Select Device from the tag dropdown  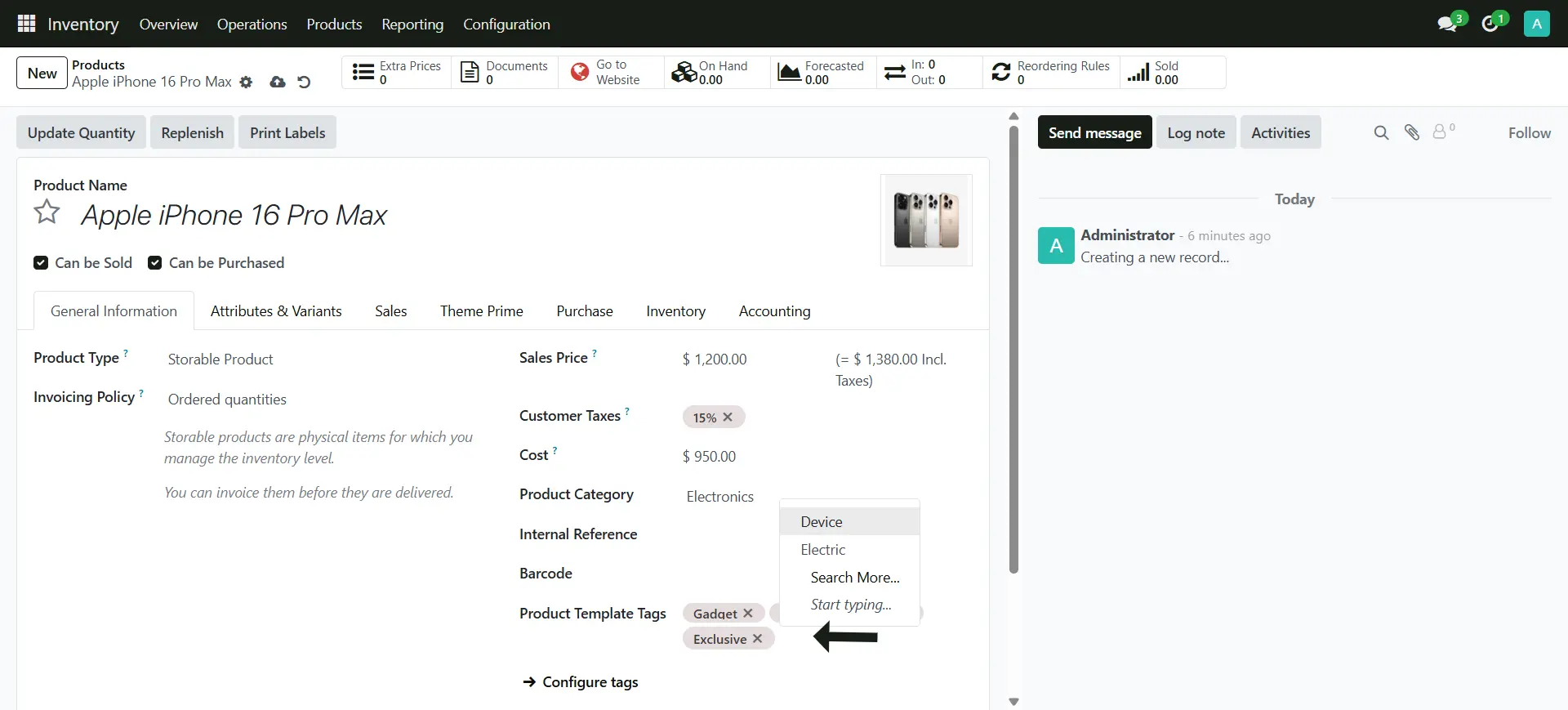[x=822, y=522]
